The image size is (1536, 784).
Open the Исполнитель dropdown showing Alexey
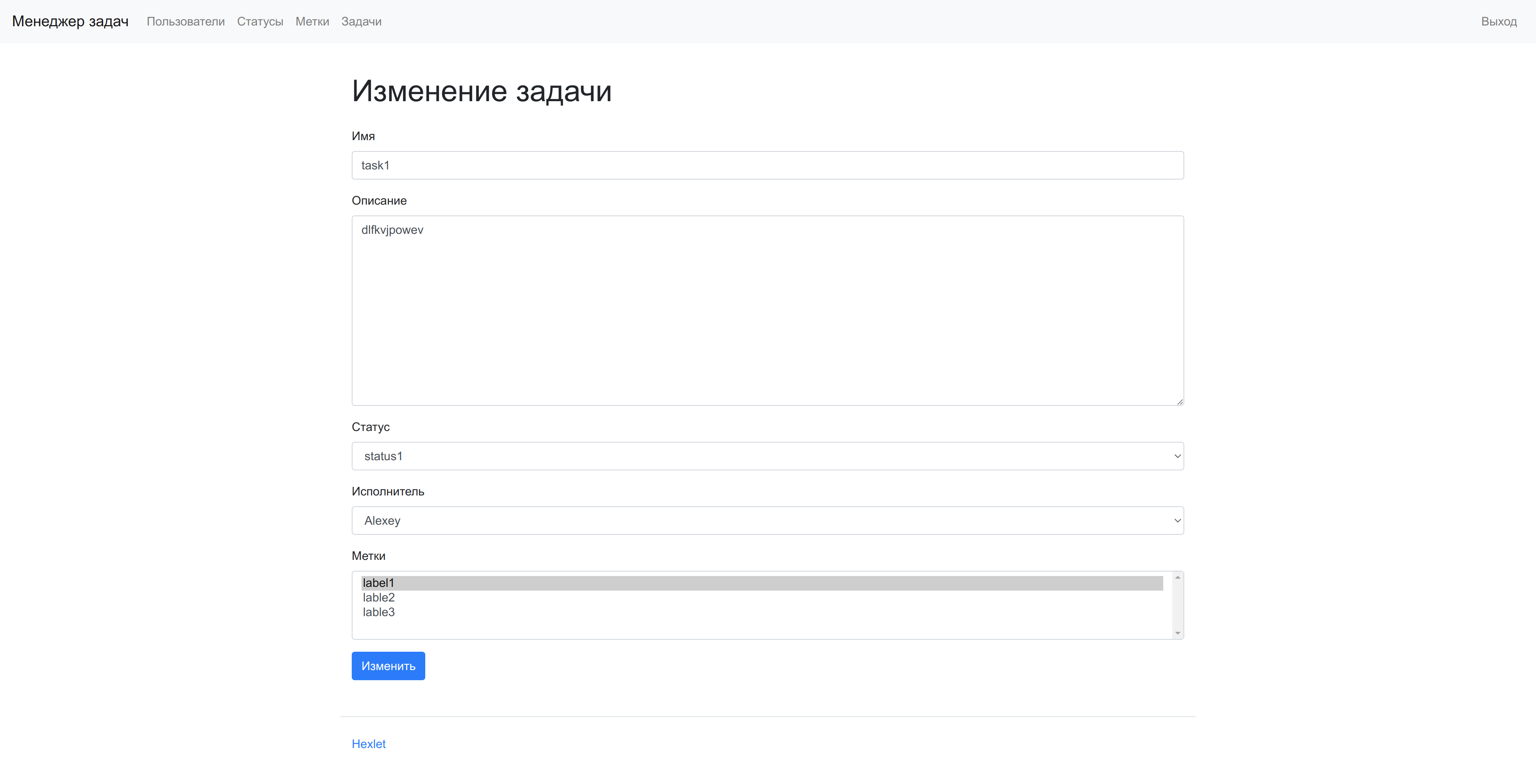pos(767,520)
